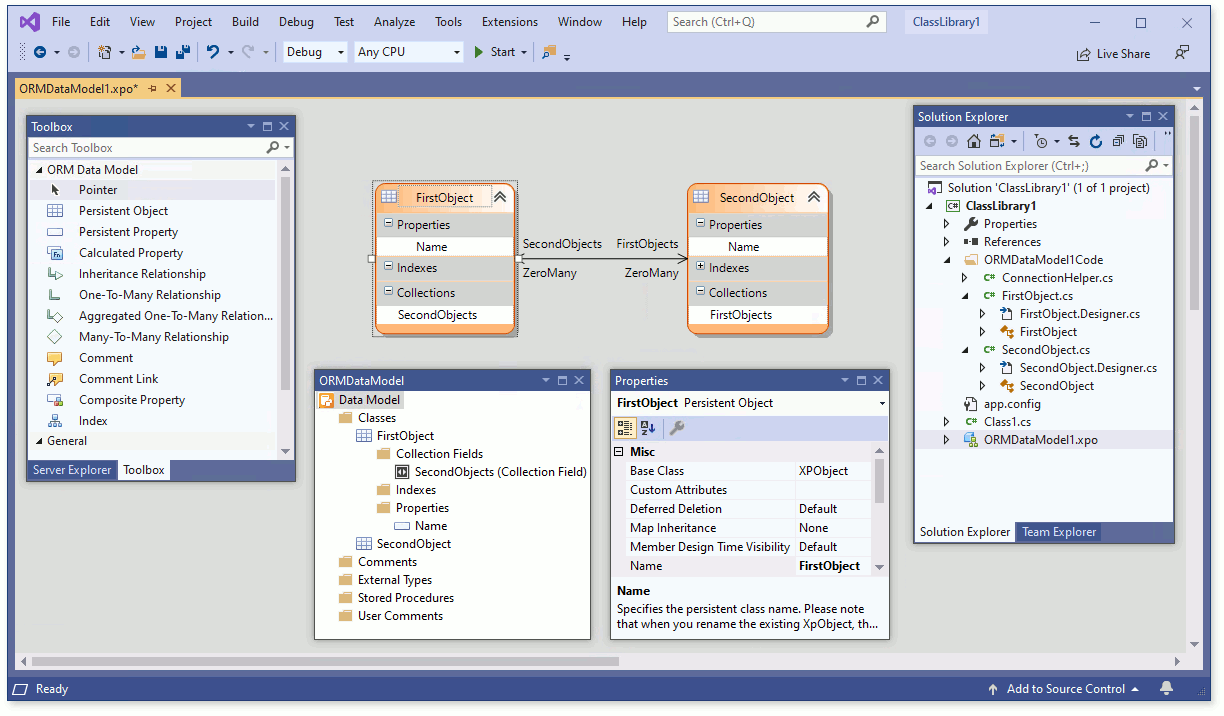1224x716 pixels.
Task: Click the Send Feedback icon
Action: coord(1182,52)
